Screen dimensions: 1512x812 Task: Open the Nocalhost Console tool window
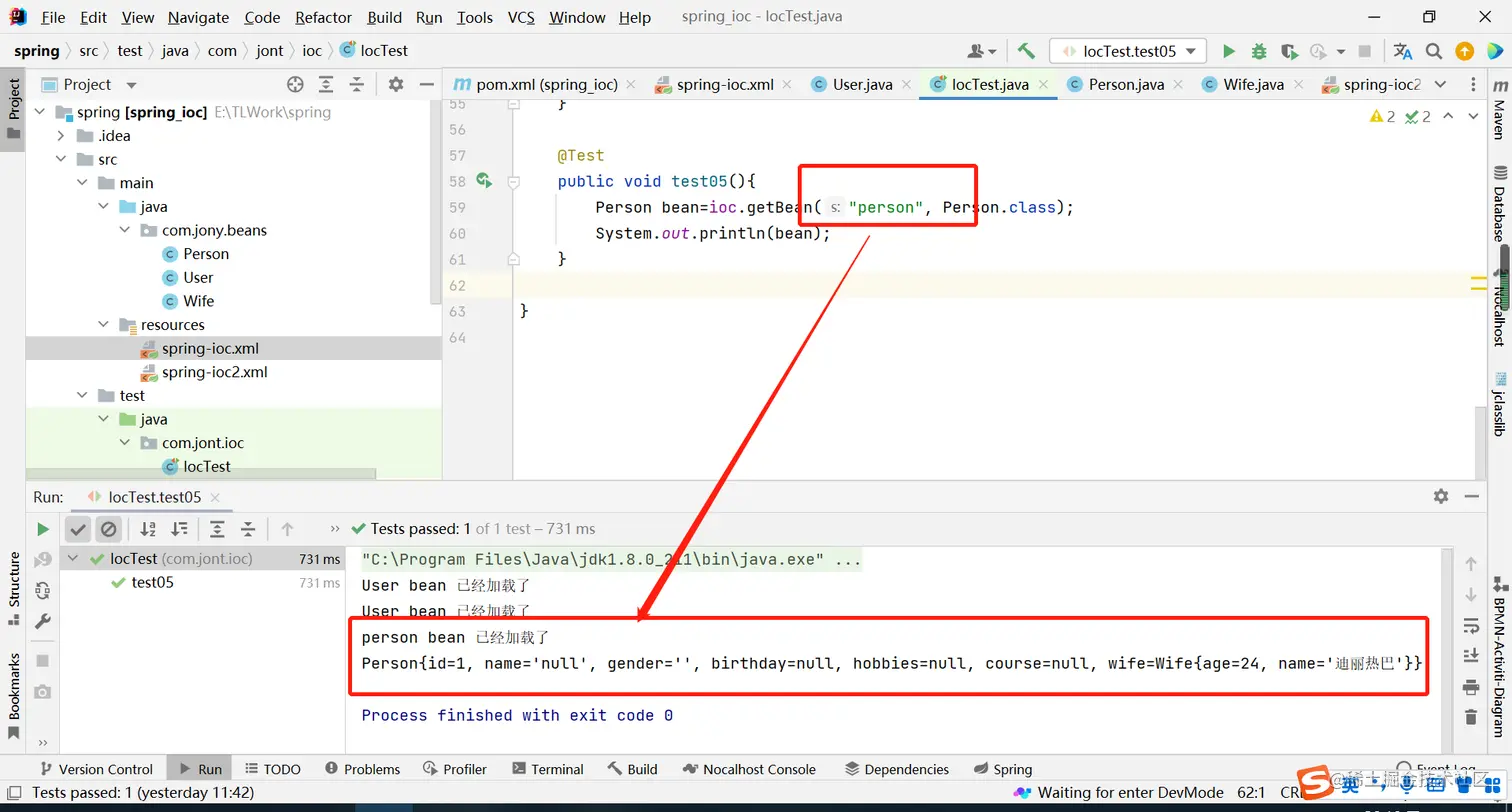tap(749, 769)
